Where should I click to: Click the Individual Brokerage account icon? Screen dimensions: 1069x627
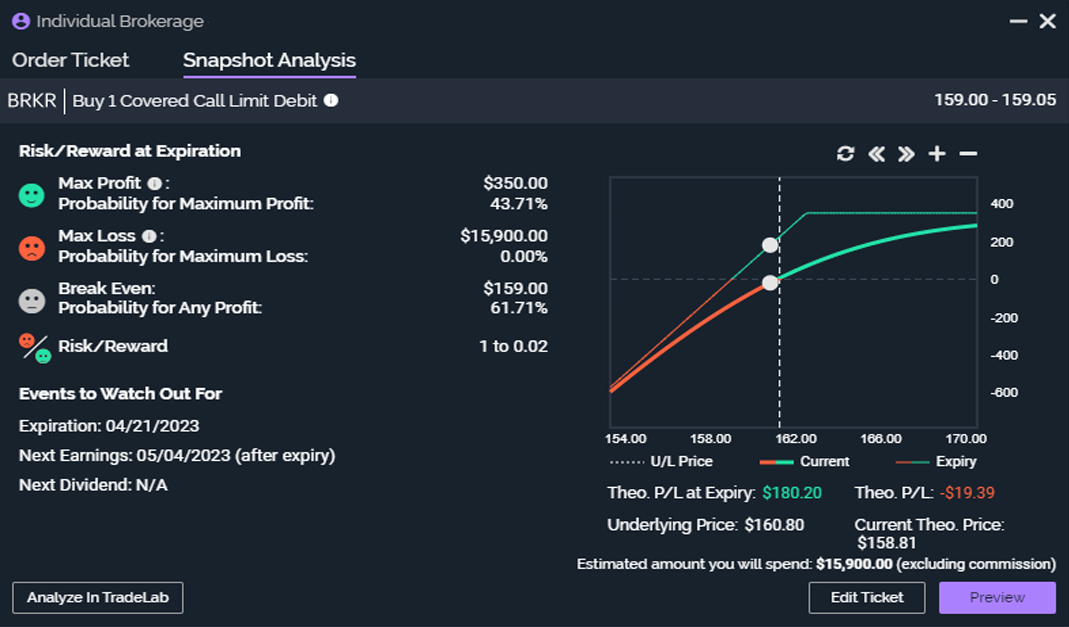coord(20,21)
